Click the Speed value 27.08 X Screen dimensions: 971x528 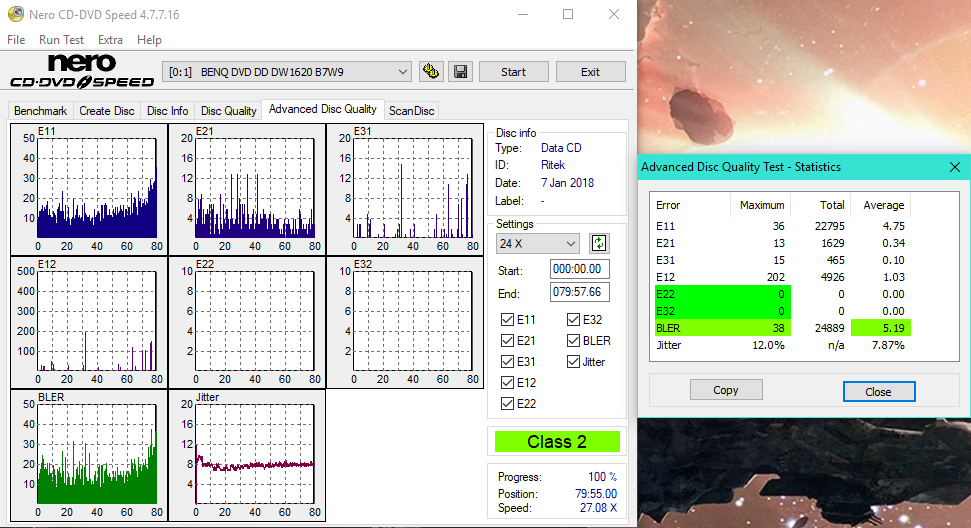click(x=598, y=508)
